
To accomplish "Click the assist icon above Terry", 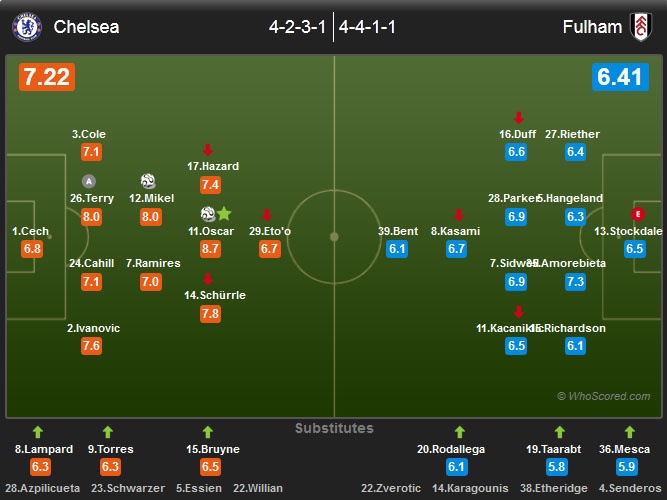I will 90,181.
